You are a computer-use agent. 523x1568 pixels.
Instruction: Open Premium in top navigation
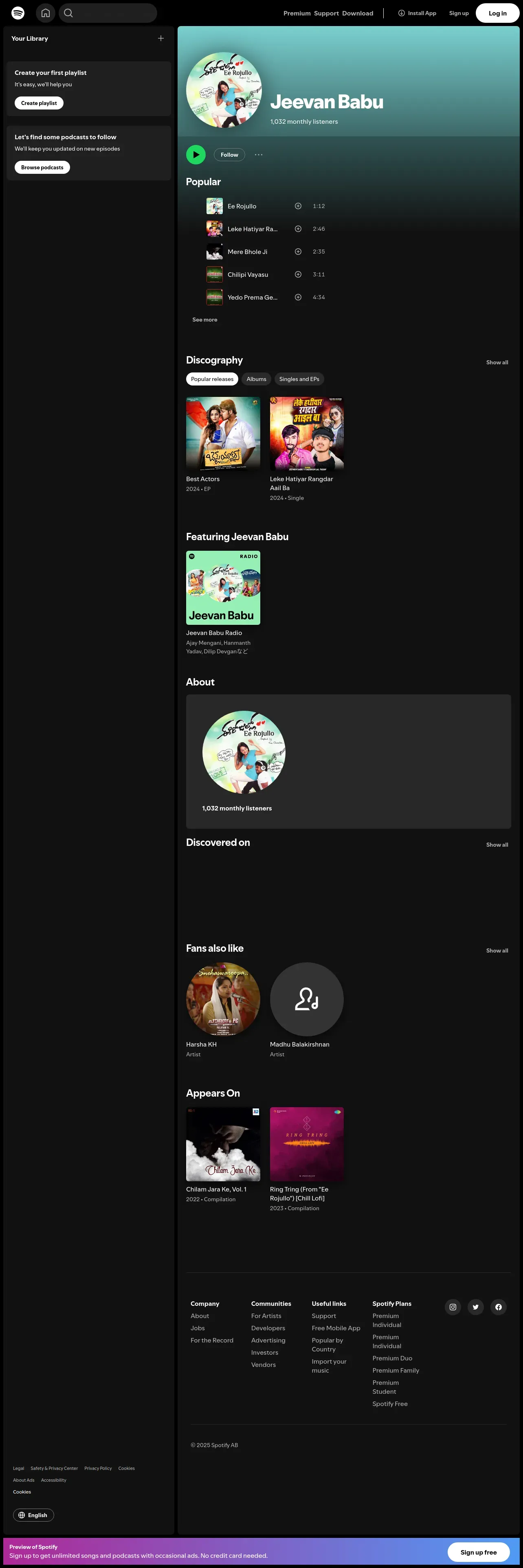pos(297,13)
